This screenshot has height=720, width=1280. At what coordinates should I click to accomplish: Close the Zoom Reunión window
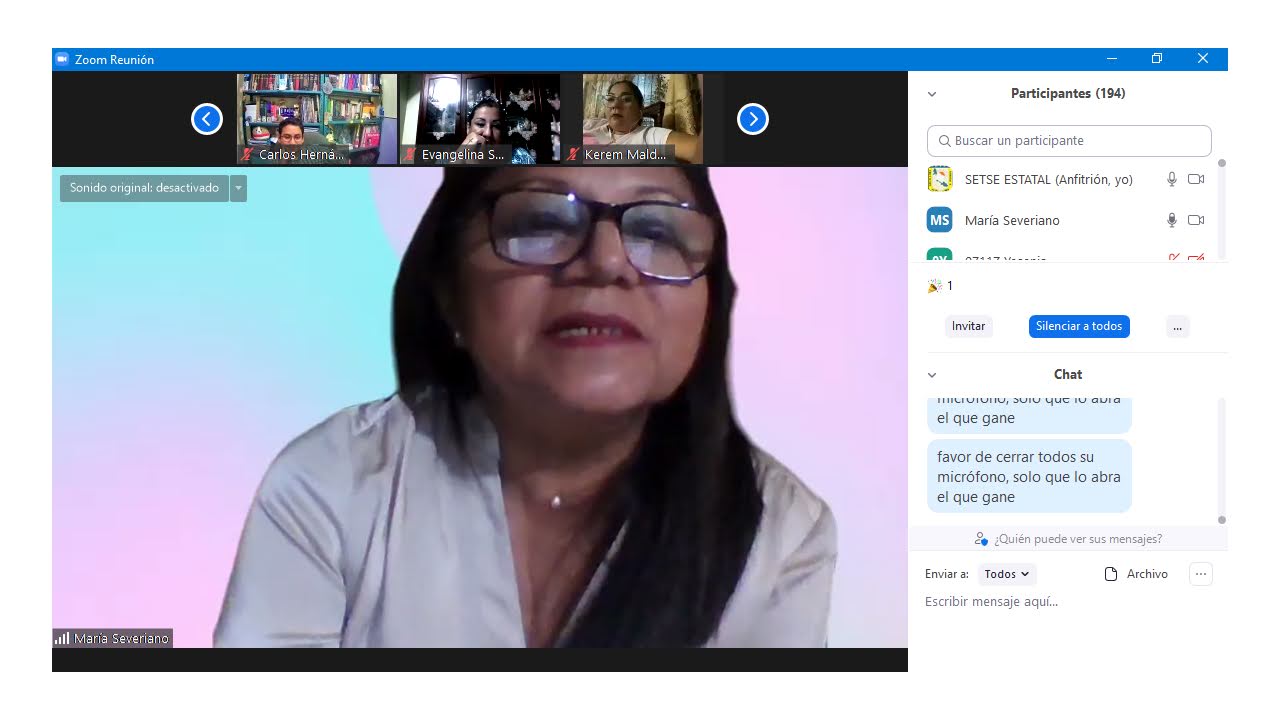coord(1203,59)
